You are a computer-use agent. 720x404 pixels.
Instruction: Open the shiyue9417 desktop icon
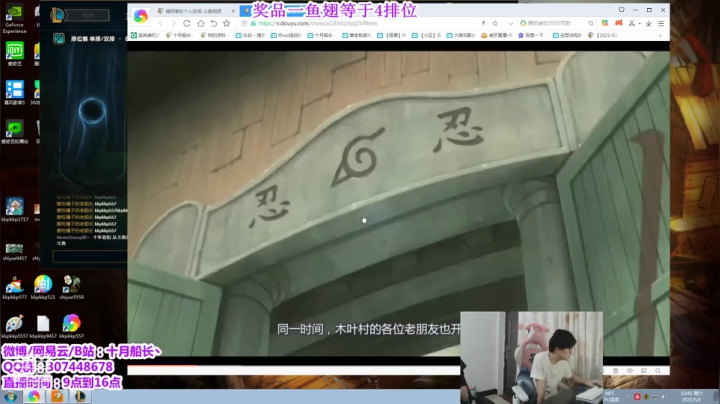pos(15,252)
